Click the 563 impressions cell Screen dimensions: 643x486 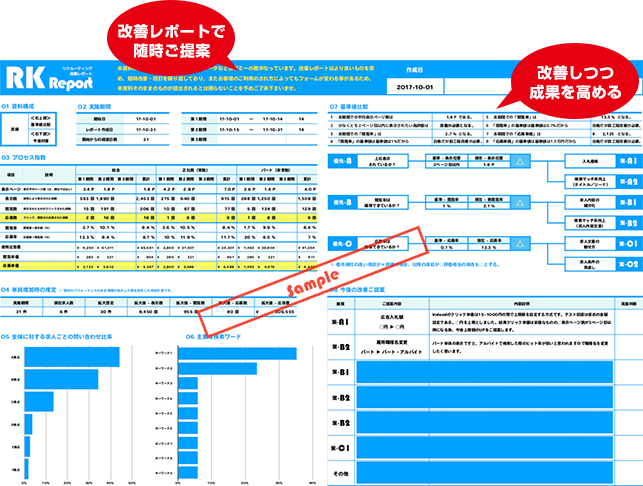tap(86, 199)
